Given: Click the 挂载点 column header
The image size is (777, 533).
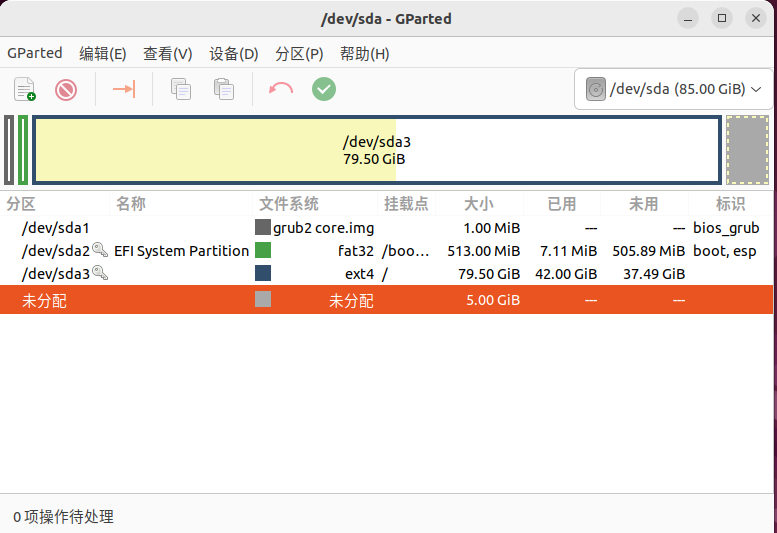Looking at the screenshot, I should click(406, 204).
